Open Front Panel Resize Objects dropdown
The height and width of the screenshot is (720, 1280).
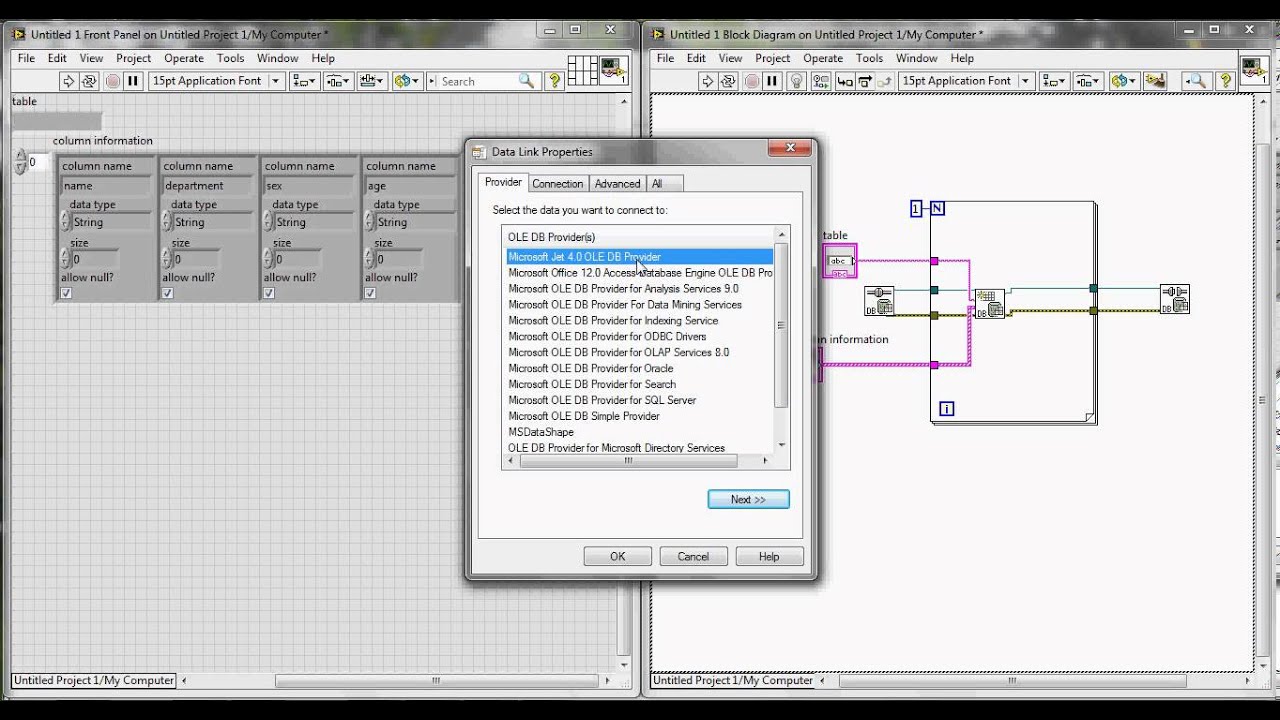click(x=373, y=81)
